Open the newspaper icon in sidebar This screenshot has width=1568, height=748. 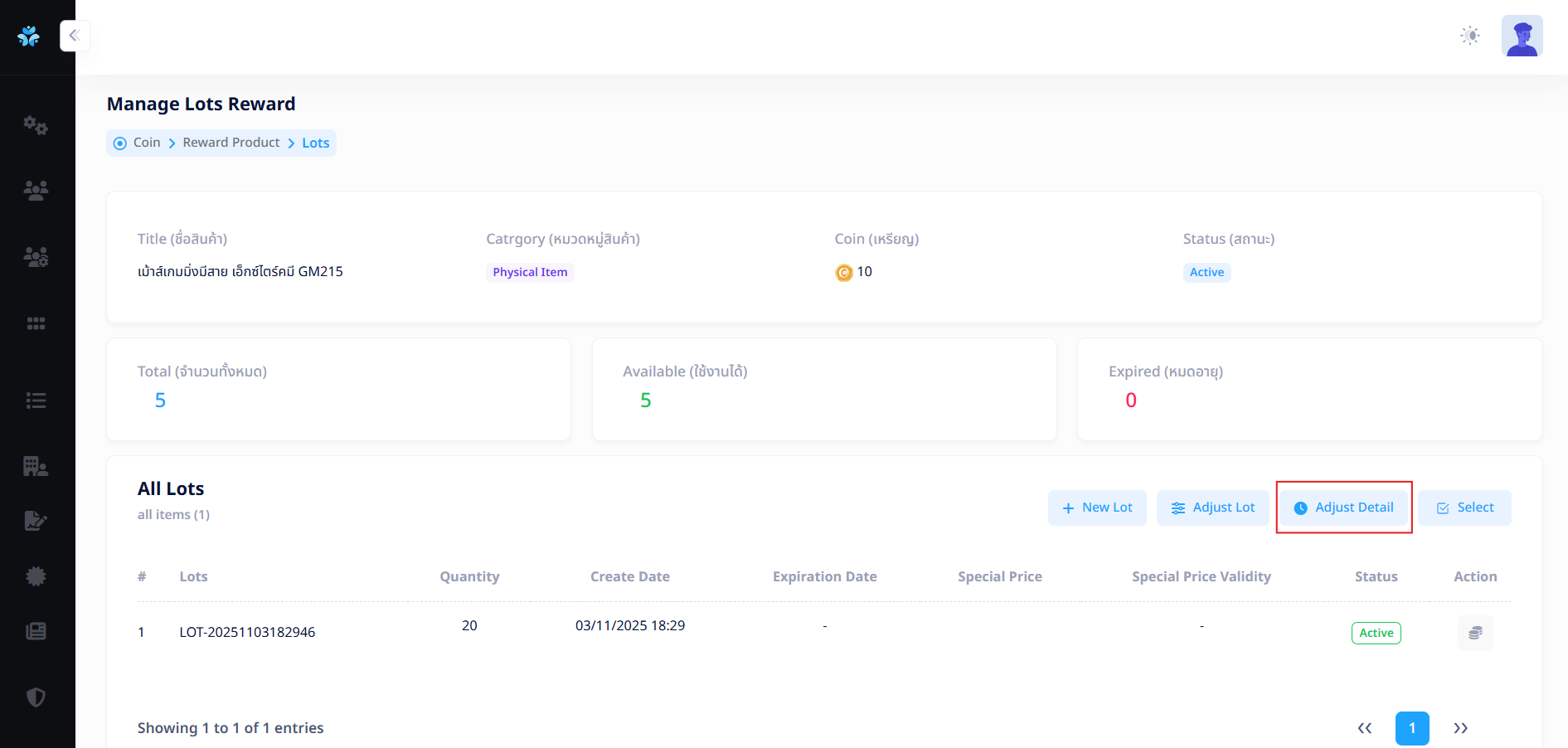tap(36, 631)
